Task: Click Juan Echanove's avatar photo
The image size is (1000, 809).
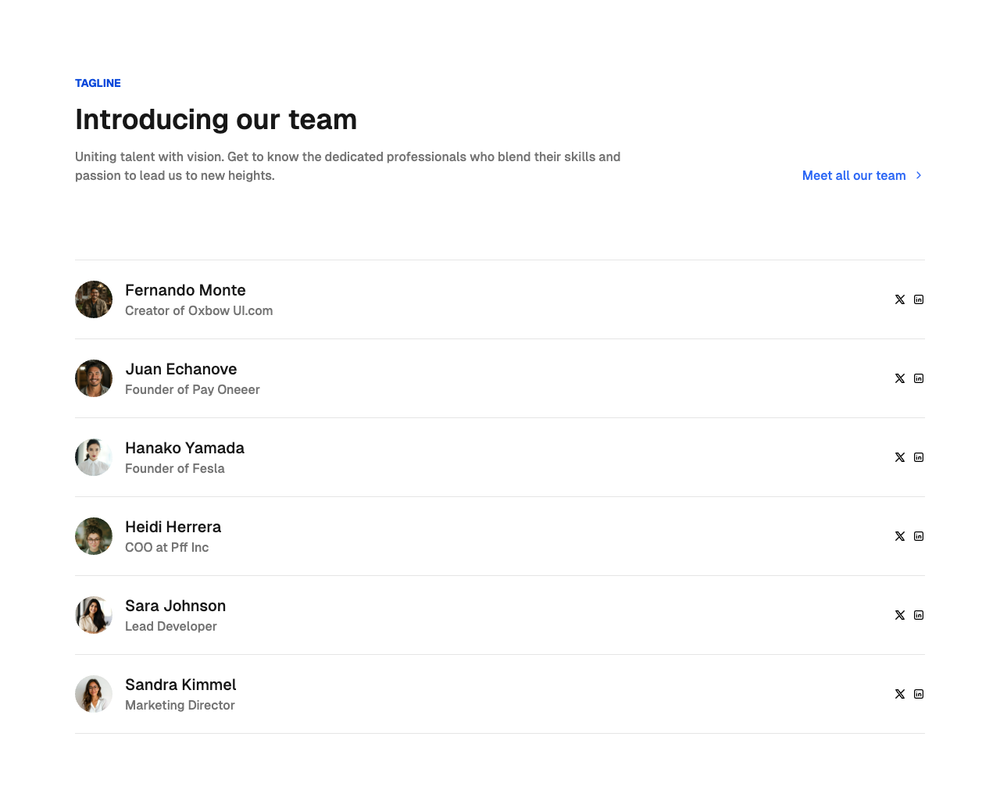Action: pos(94,379)
